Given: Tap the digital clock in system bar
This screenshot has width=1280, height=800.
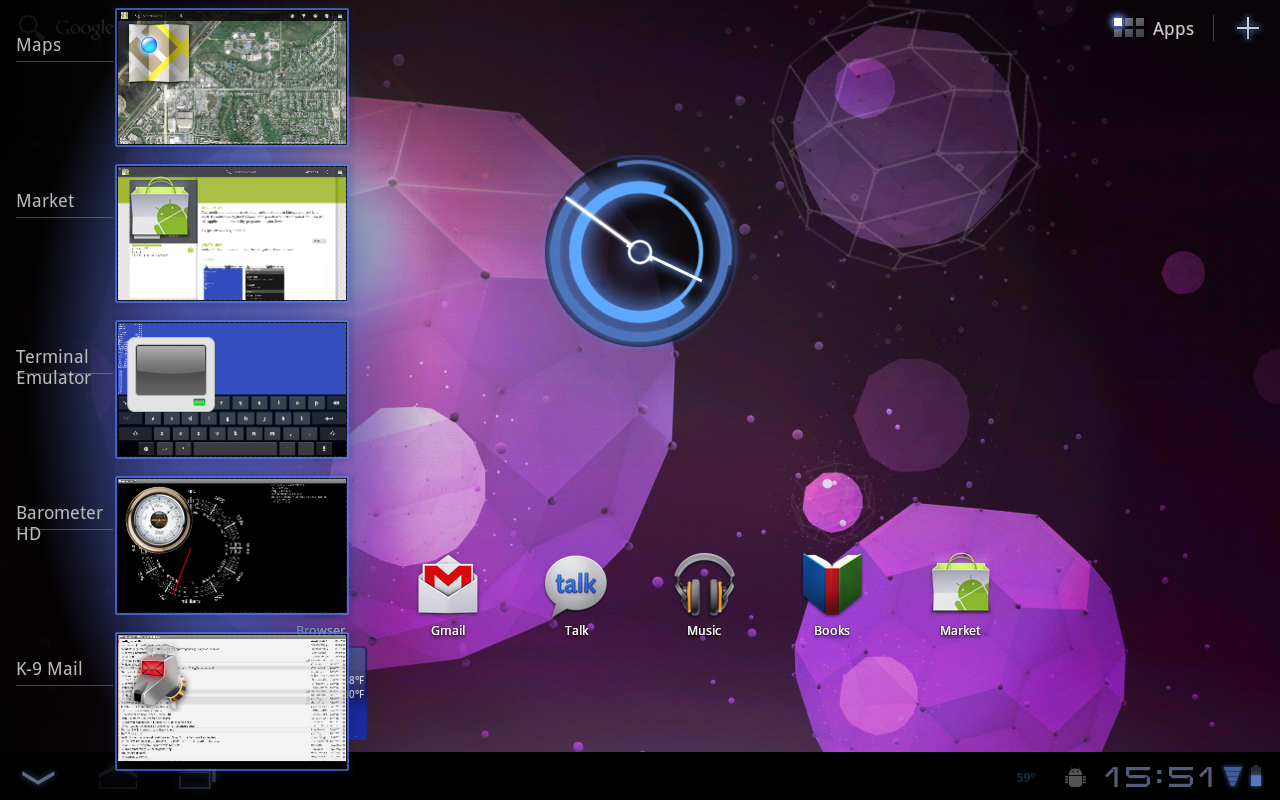Looking at the screenshot, I should tap(1159, 777).
